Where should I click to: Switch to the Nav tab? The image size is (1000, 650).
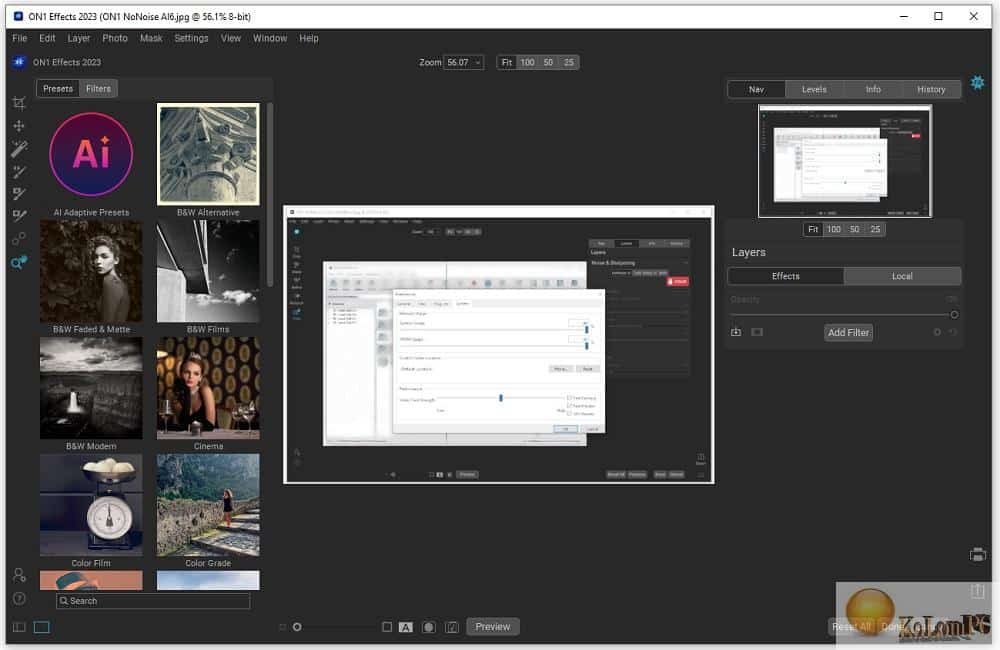coord(756,89)
